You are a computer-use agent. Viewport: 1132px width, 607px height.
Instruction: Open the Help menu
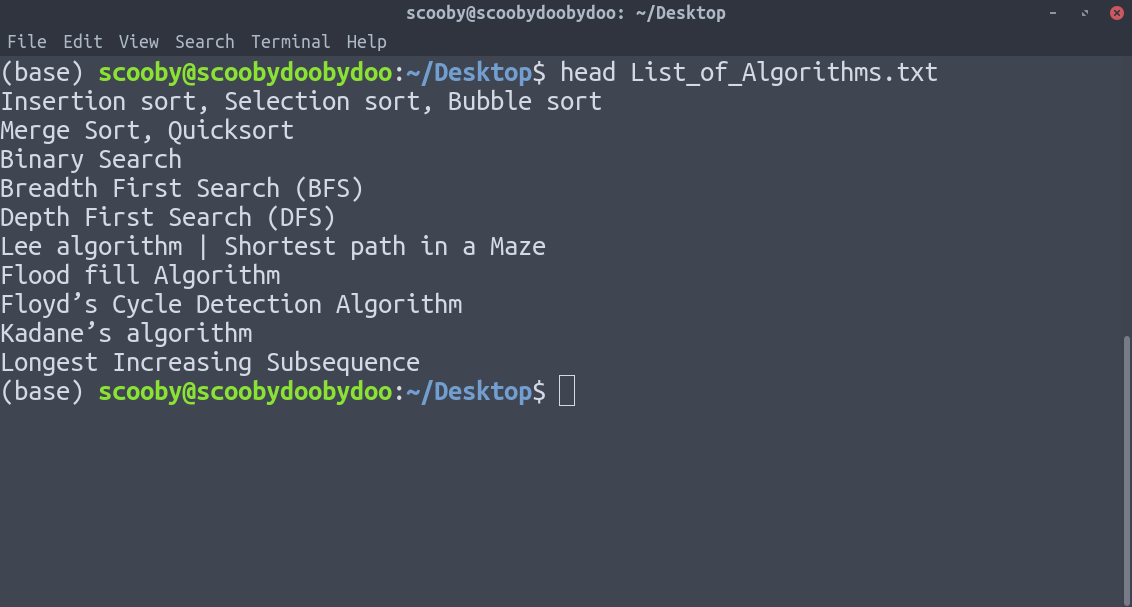click(367, 42)
